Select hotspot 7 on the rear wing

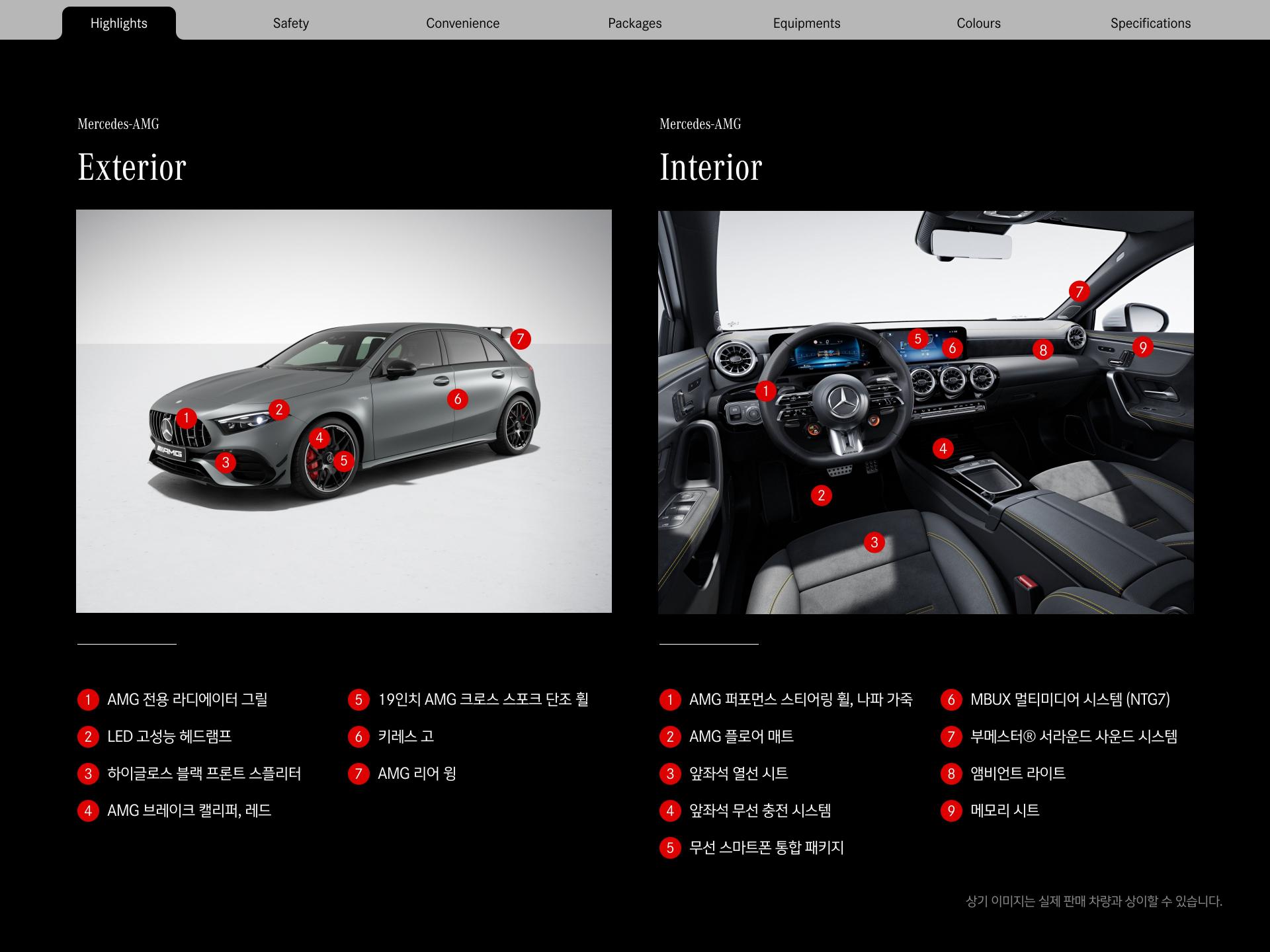(521, 339)
